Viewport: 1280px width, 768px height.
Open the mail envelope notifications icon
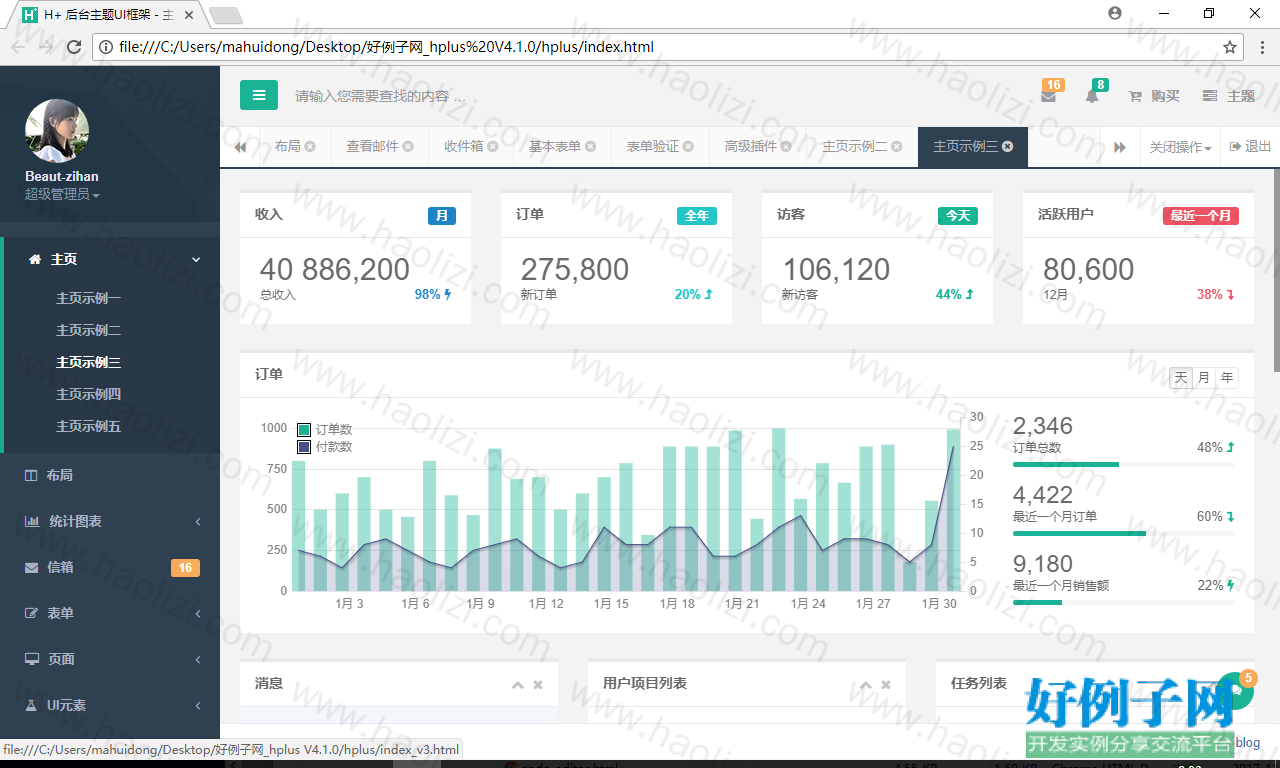[1048, 97]
